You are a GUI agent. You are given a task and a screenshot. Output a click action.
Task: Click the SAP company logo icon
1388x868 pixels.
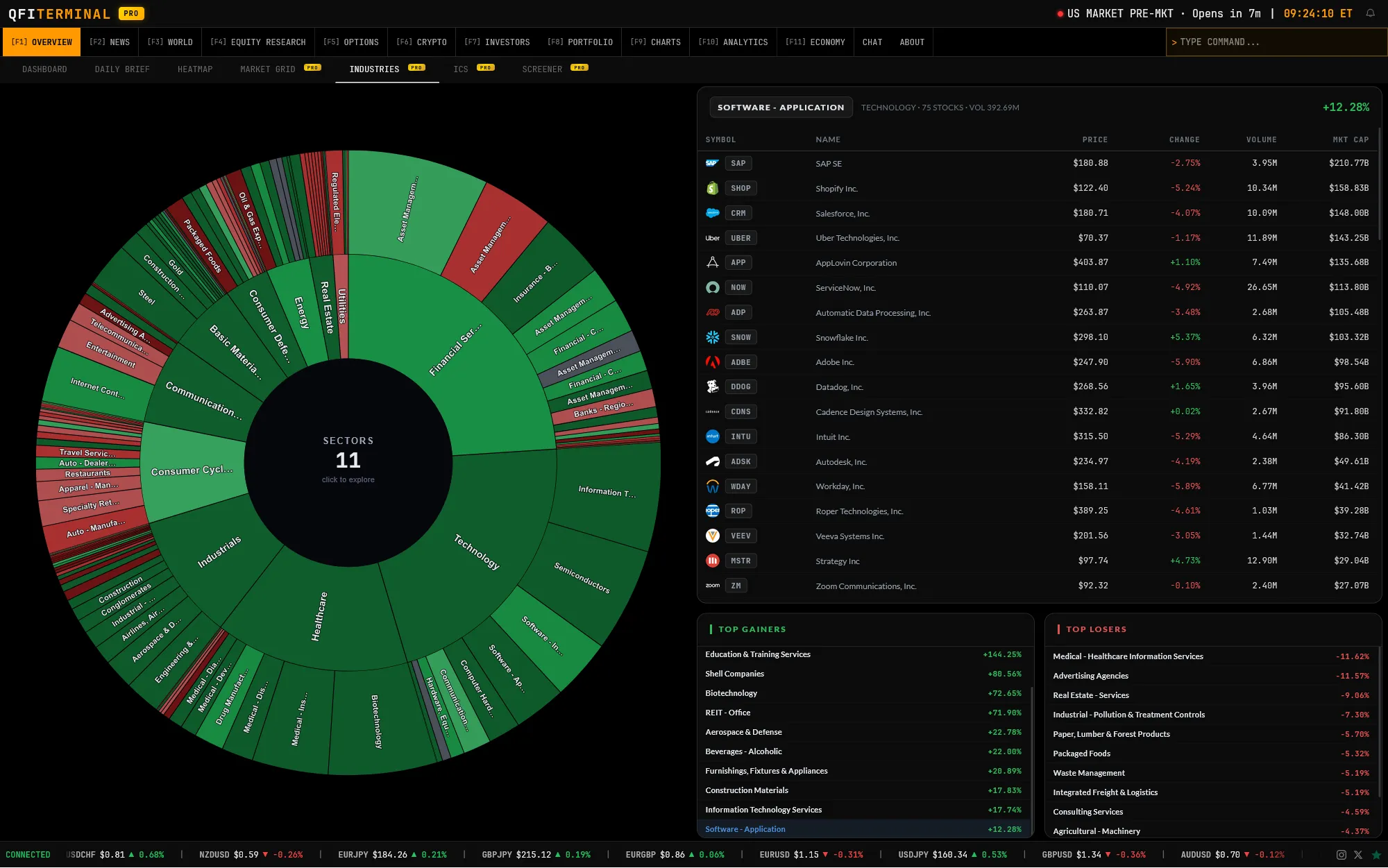pos(712,164)
